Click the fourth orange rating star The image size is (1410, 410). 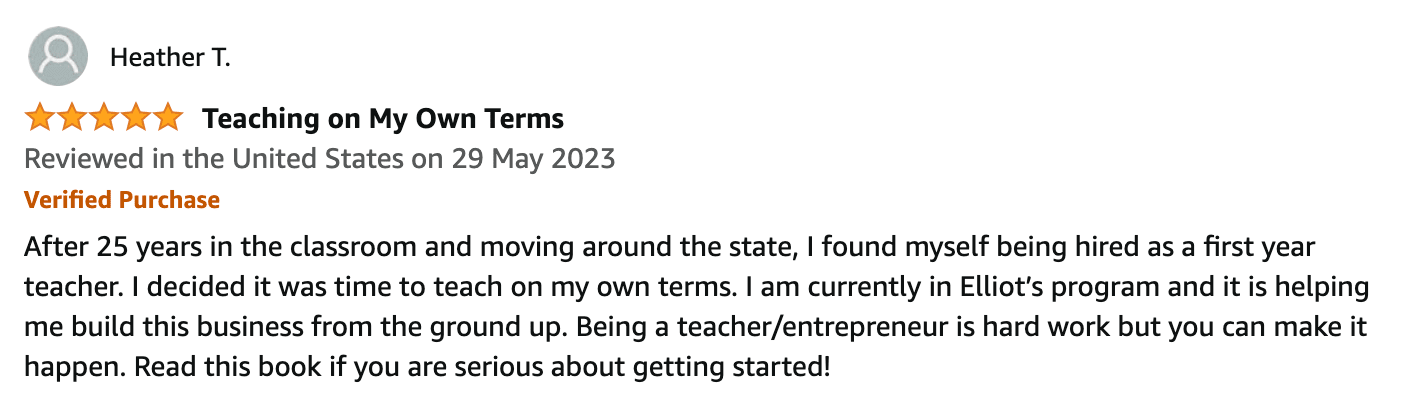coord(135,118)
